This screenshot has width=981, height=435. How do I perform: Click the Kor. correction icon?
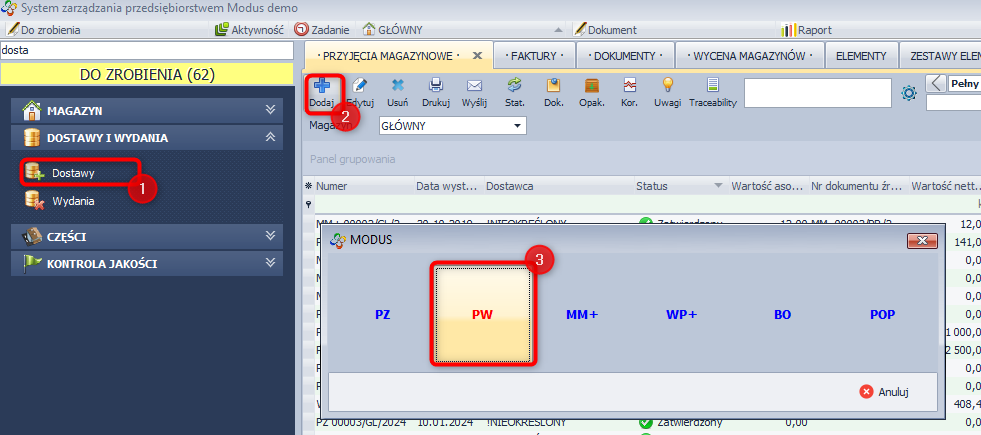pyautogui.click(x=629, y=86)
